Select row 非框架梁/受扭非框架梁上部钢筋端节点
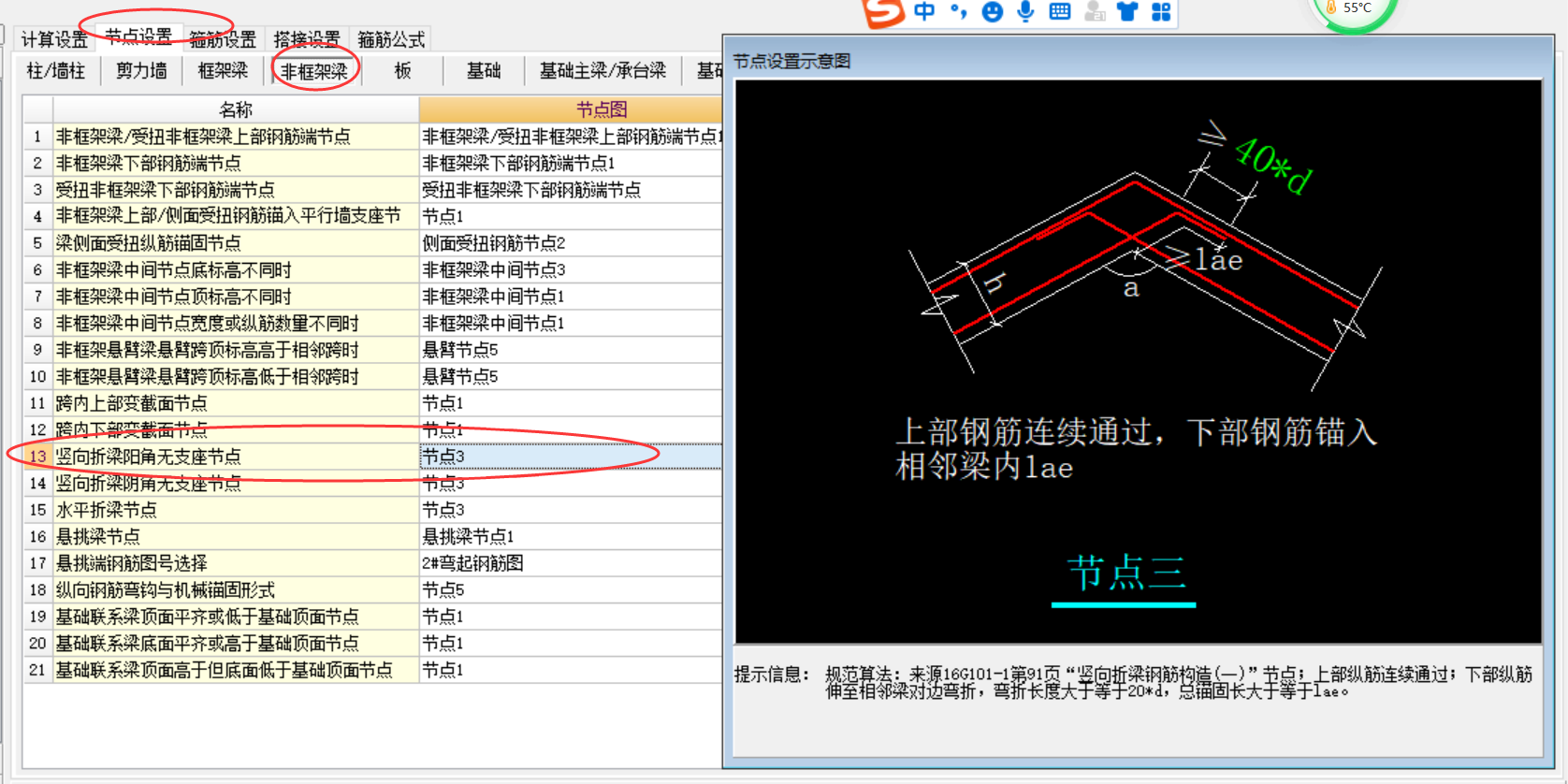 tap(236, 137)
